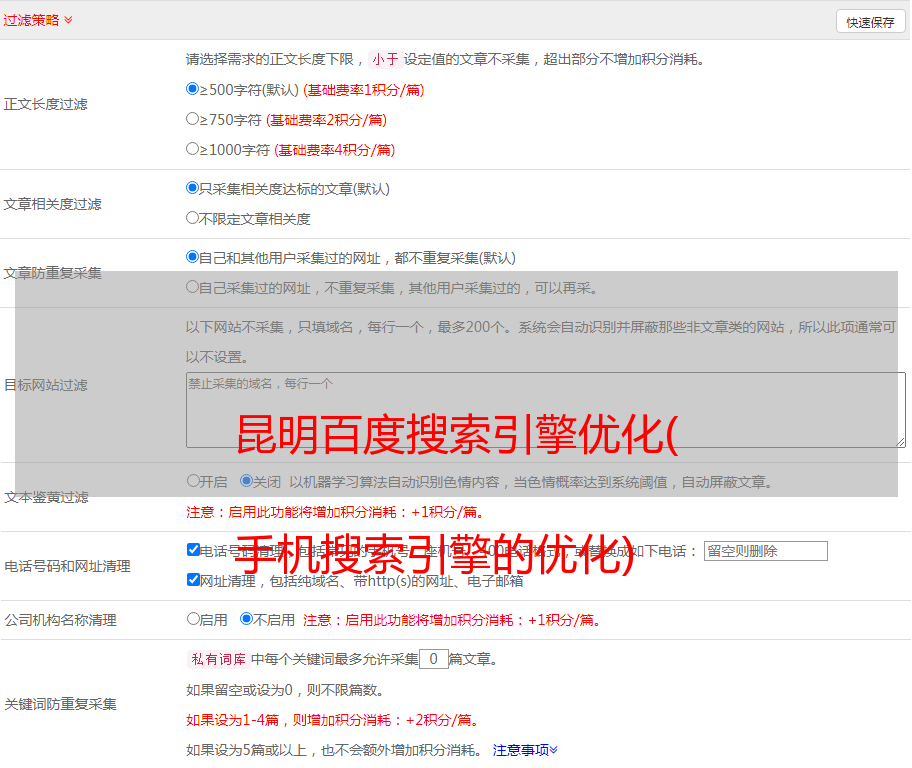
Task: Select the ≥750字符 length option
Action: (x=192, y=119)
